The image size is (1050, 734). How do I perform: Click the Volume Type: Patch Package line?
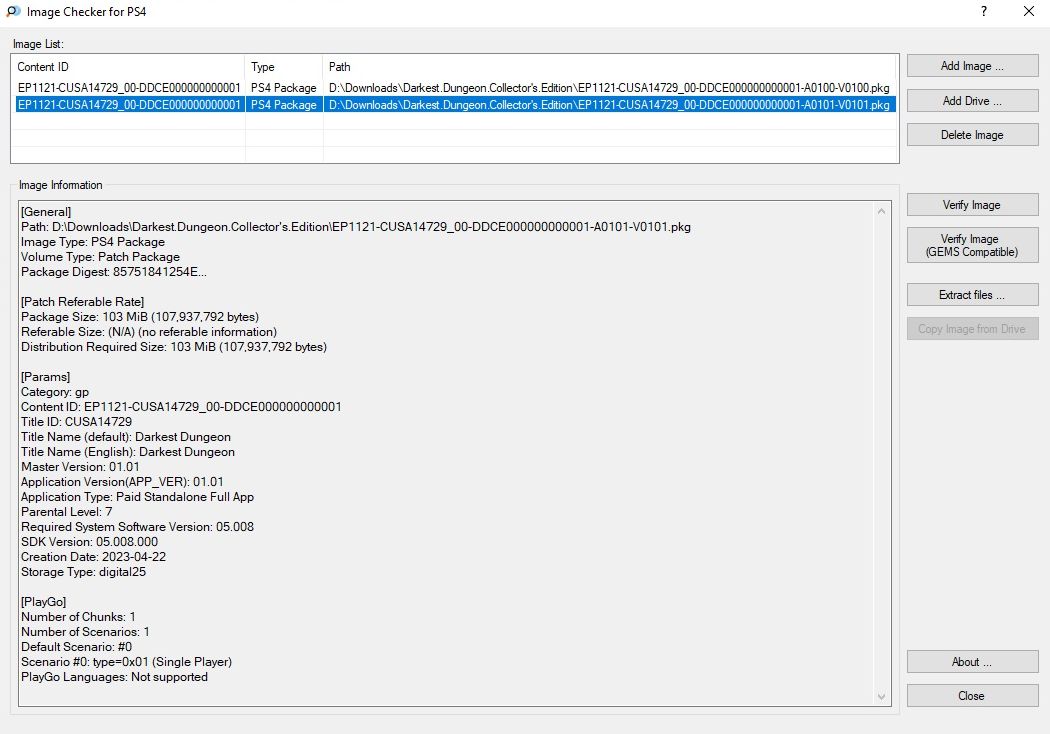pos(100,257)
